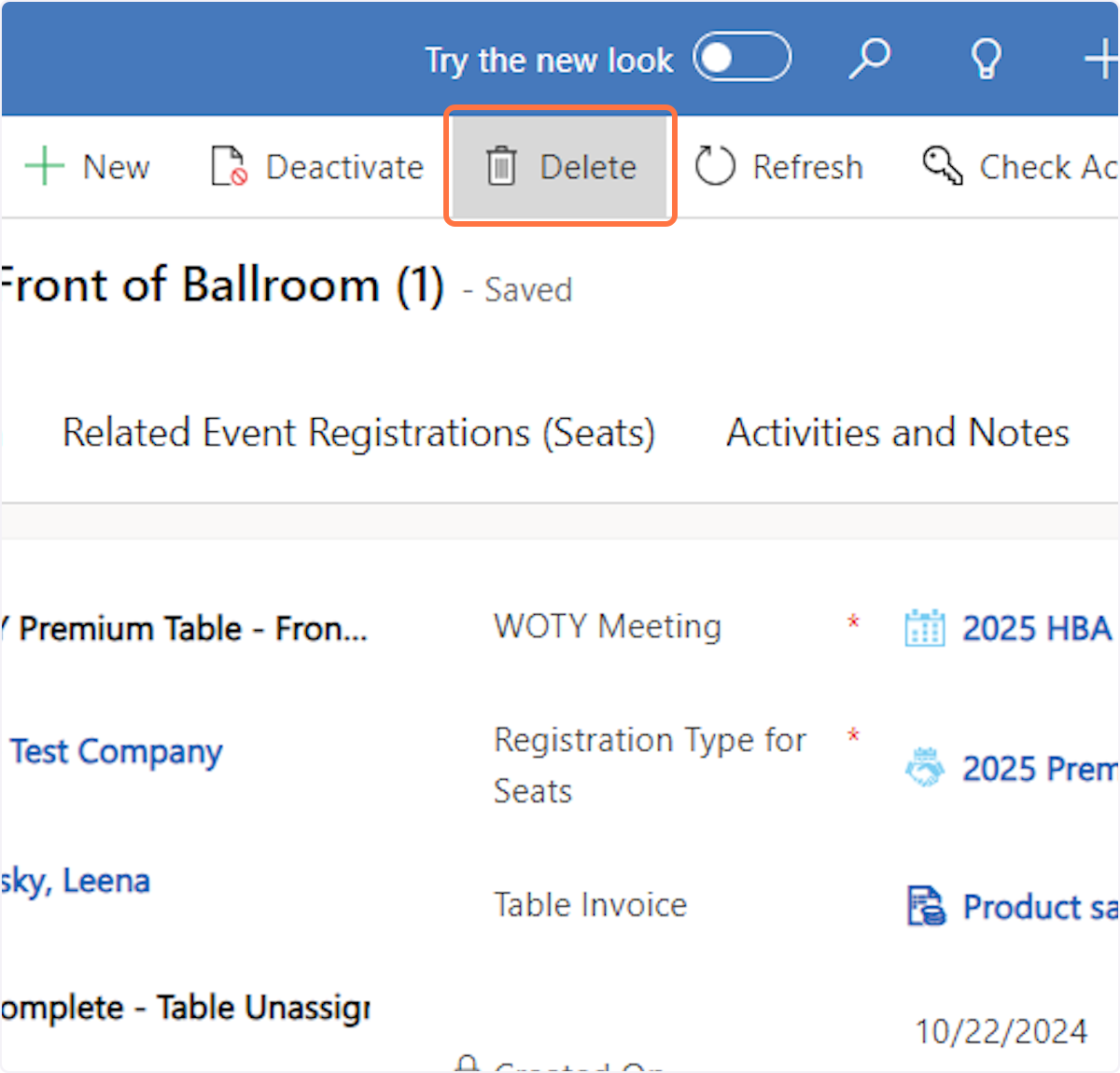This screenshot has height=1073, width=1120.
Task: Click the Check Access key icon
Action: point(943,166)
